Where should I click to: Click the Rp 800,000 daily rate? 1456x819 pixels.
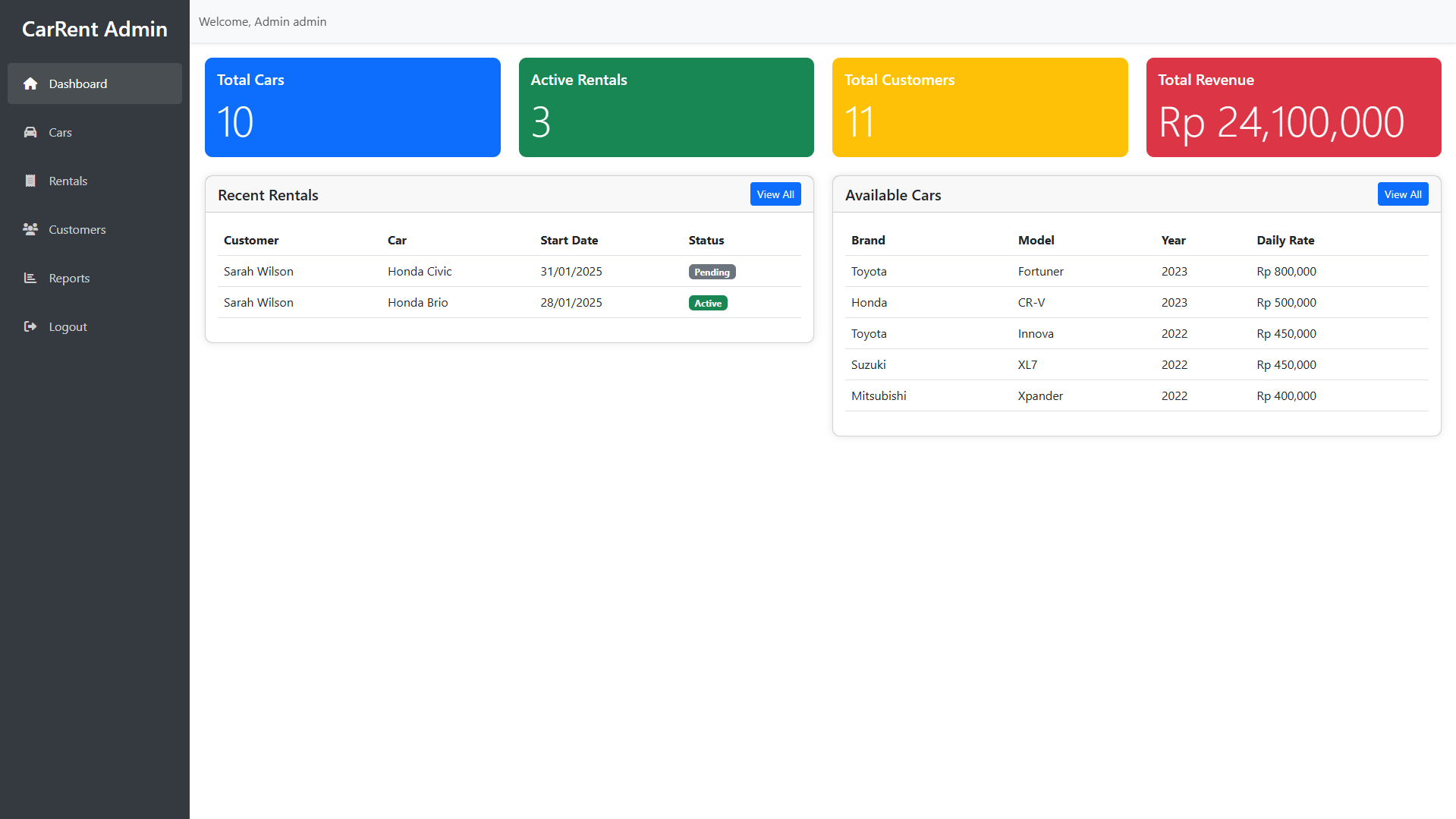tap(1286, 271)
